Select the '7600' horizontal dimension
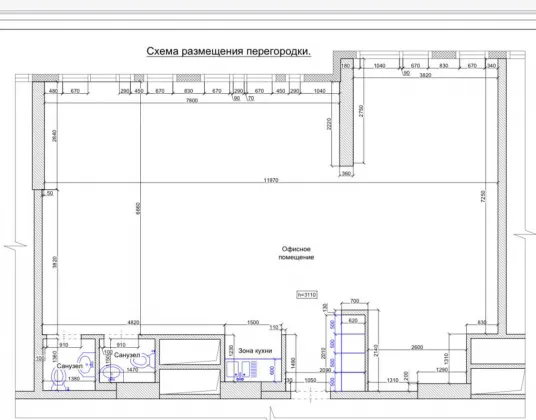Image resolution: width=536 pixels, height=420 pixels. (191, 100)
